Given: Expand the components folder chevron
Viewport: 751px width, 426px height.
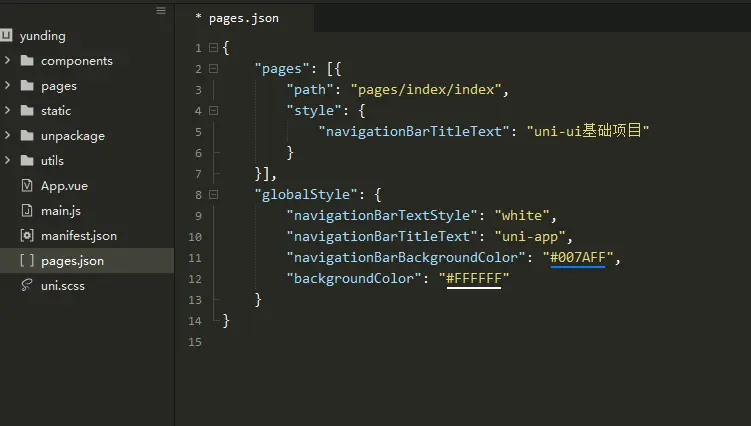Looking at the screenshot, I should coord(7,60).
